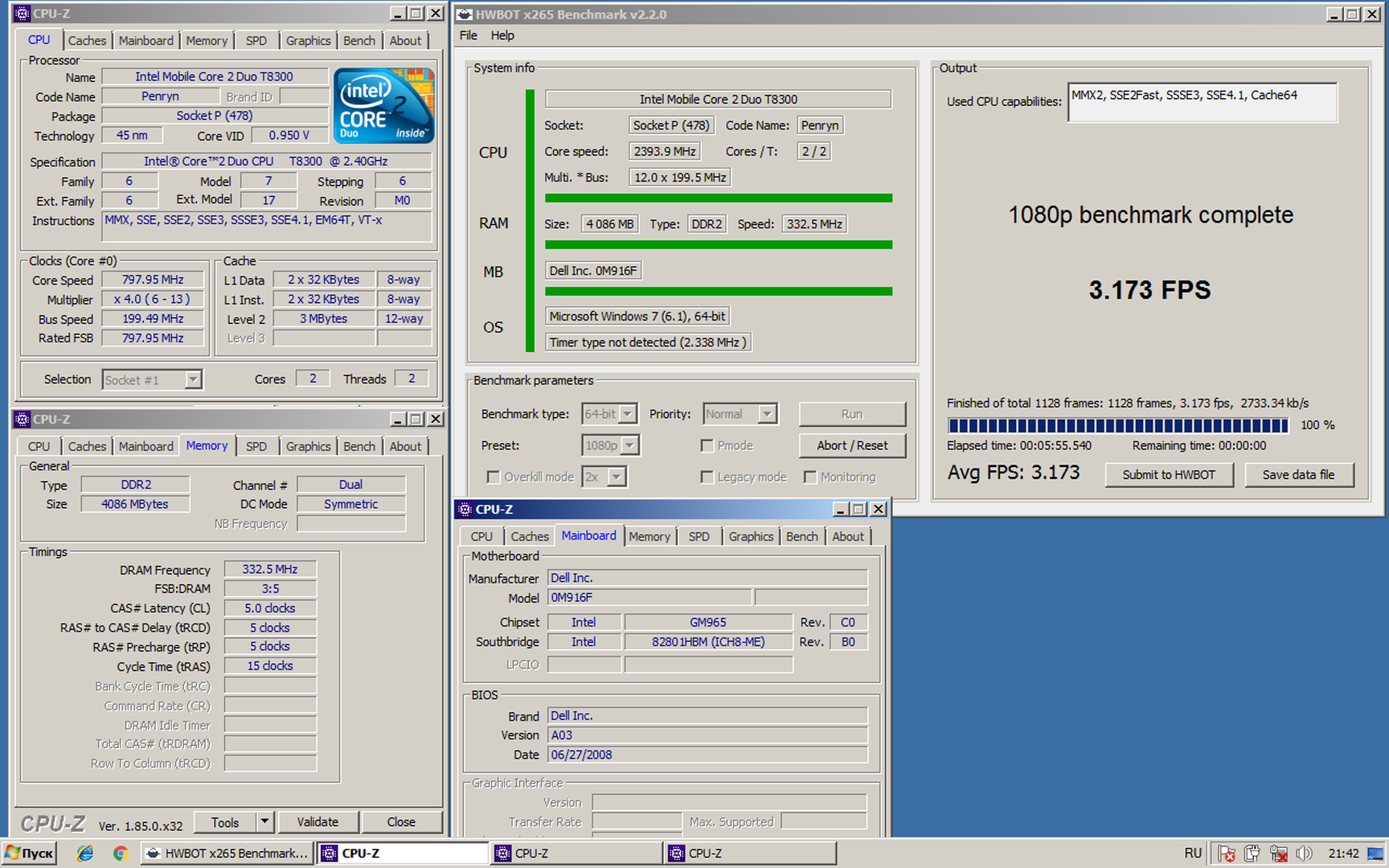Click the CPU-Z title bar icon in top window
The height and width of the screenshot is (868, 1389).
22,14
